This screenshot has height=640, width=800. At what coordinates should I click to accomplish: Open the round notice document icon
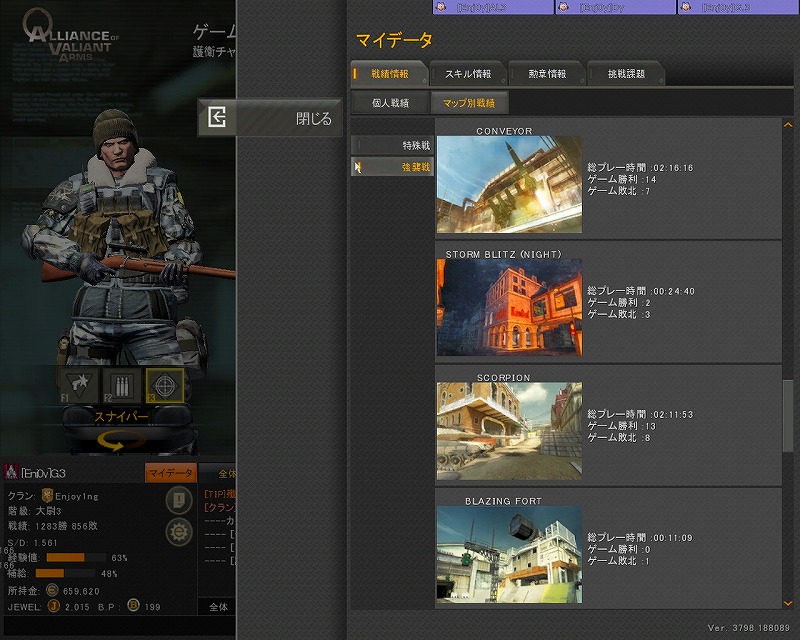[180, 500]
